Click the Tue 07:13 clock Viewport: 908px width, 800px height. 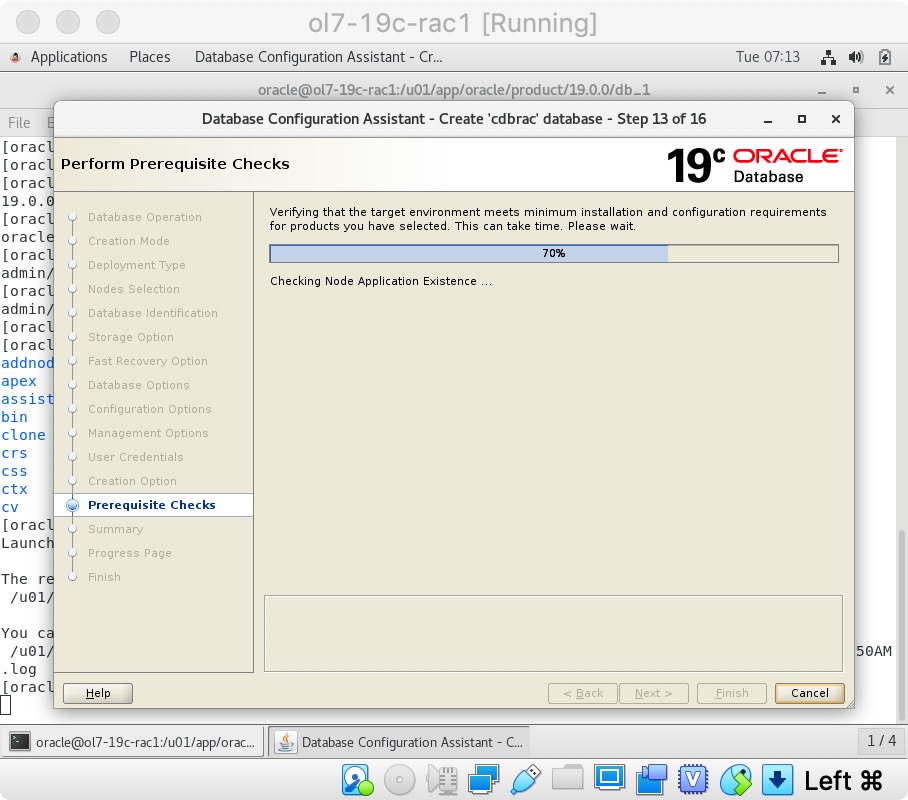(x=767, y=57)
